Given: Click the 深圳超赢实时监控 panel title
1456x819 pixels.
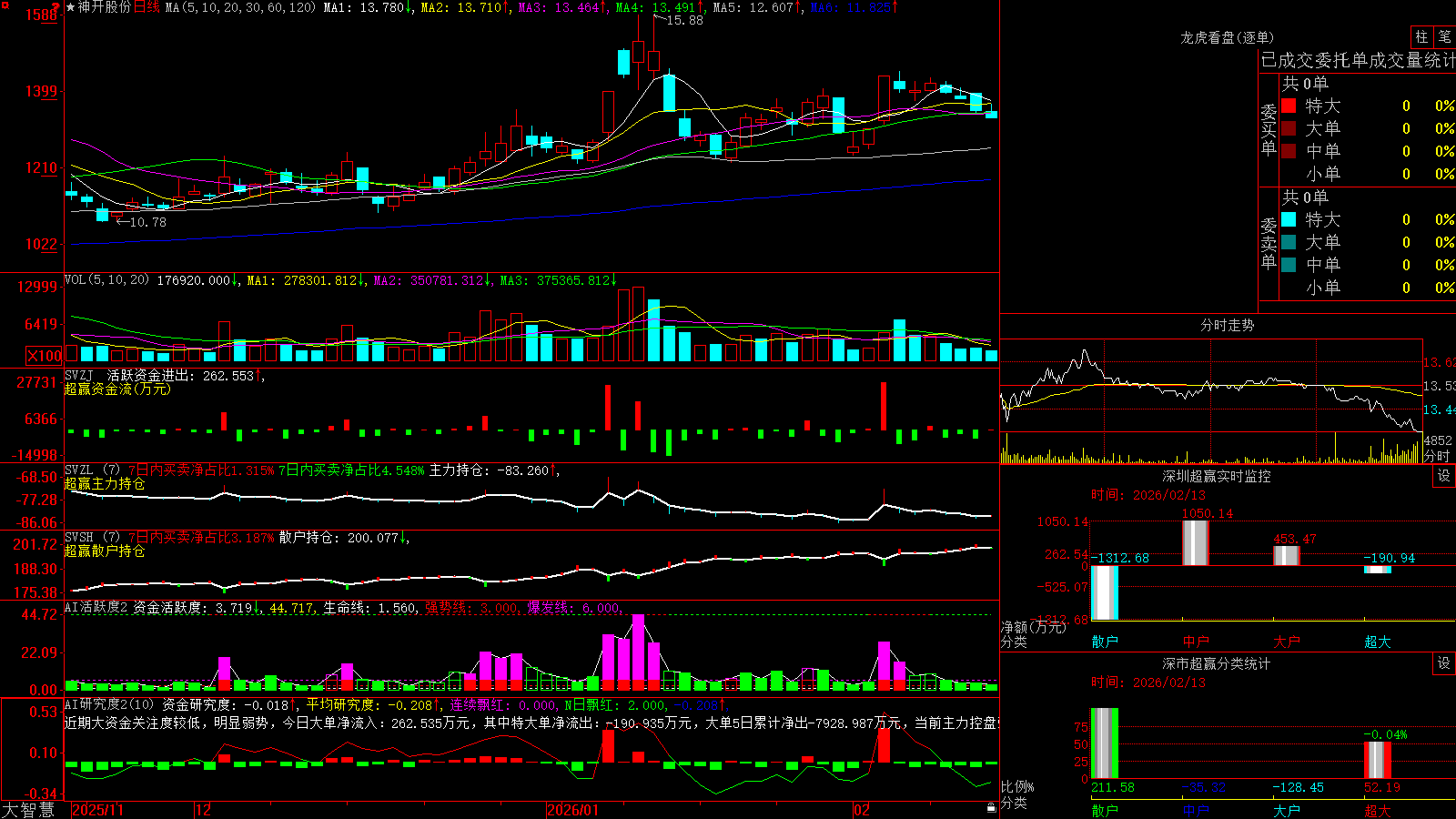Looking at the screenshot, I should click(x=1217, y=476).
